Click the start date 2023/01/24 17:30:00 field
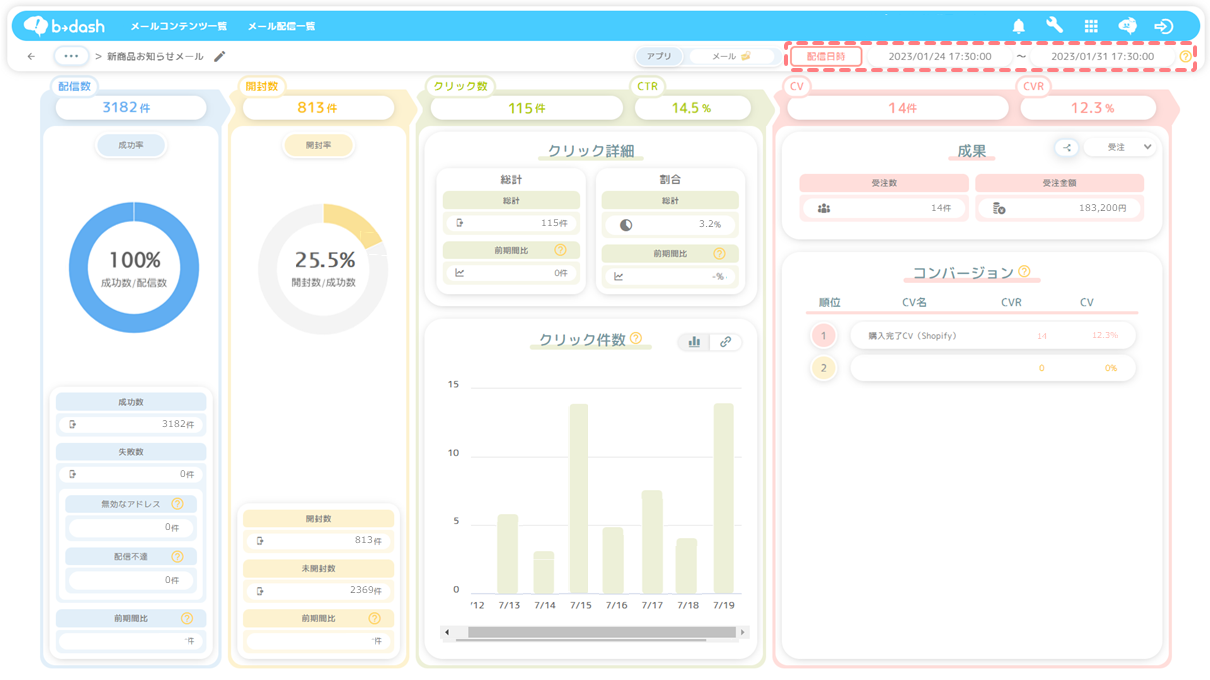 tap(940, 57)
